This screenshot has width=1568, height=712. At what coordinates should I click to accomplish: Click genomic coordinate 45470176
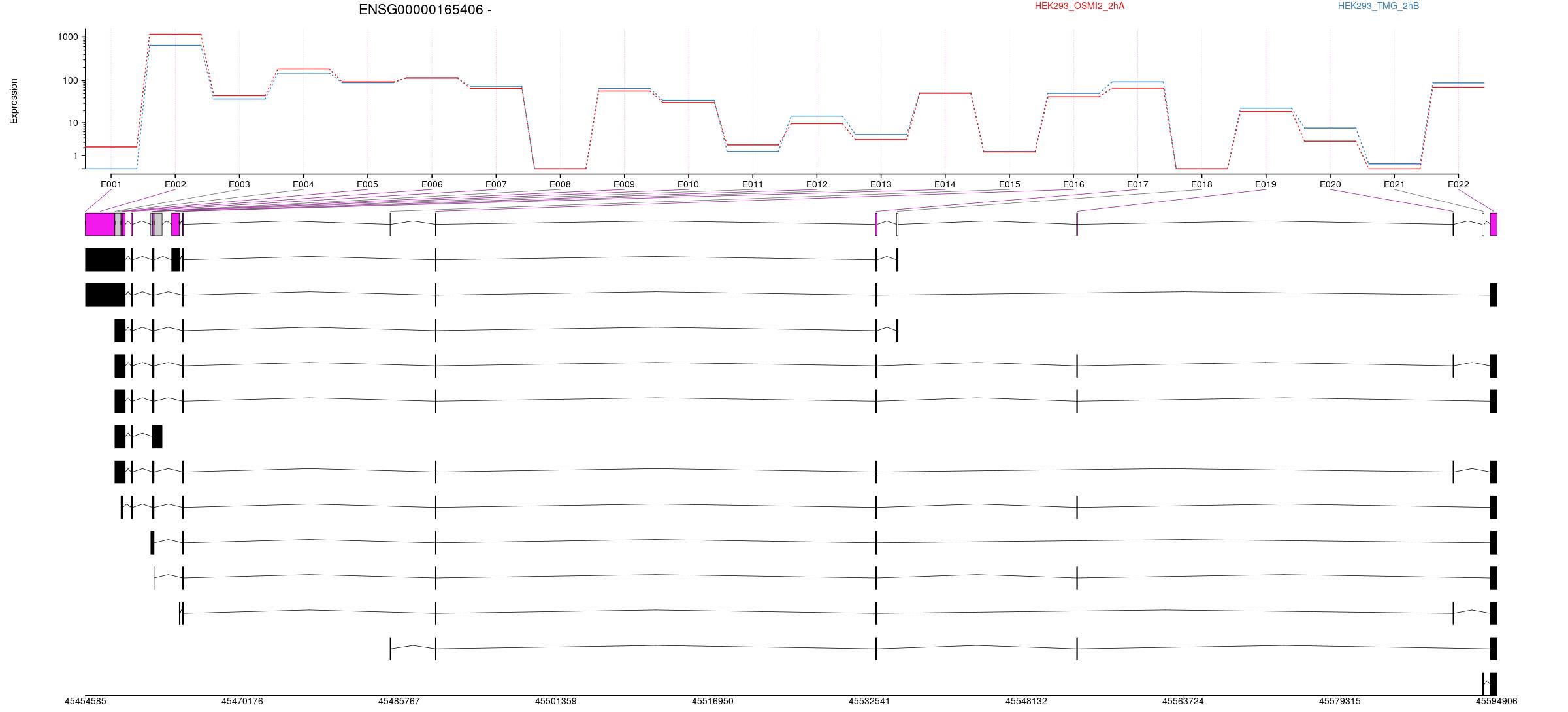coord(242,702)
